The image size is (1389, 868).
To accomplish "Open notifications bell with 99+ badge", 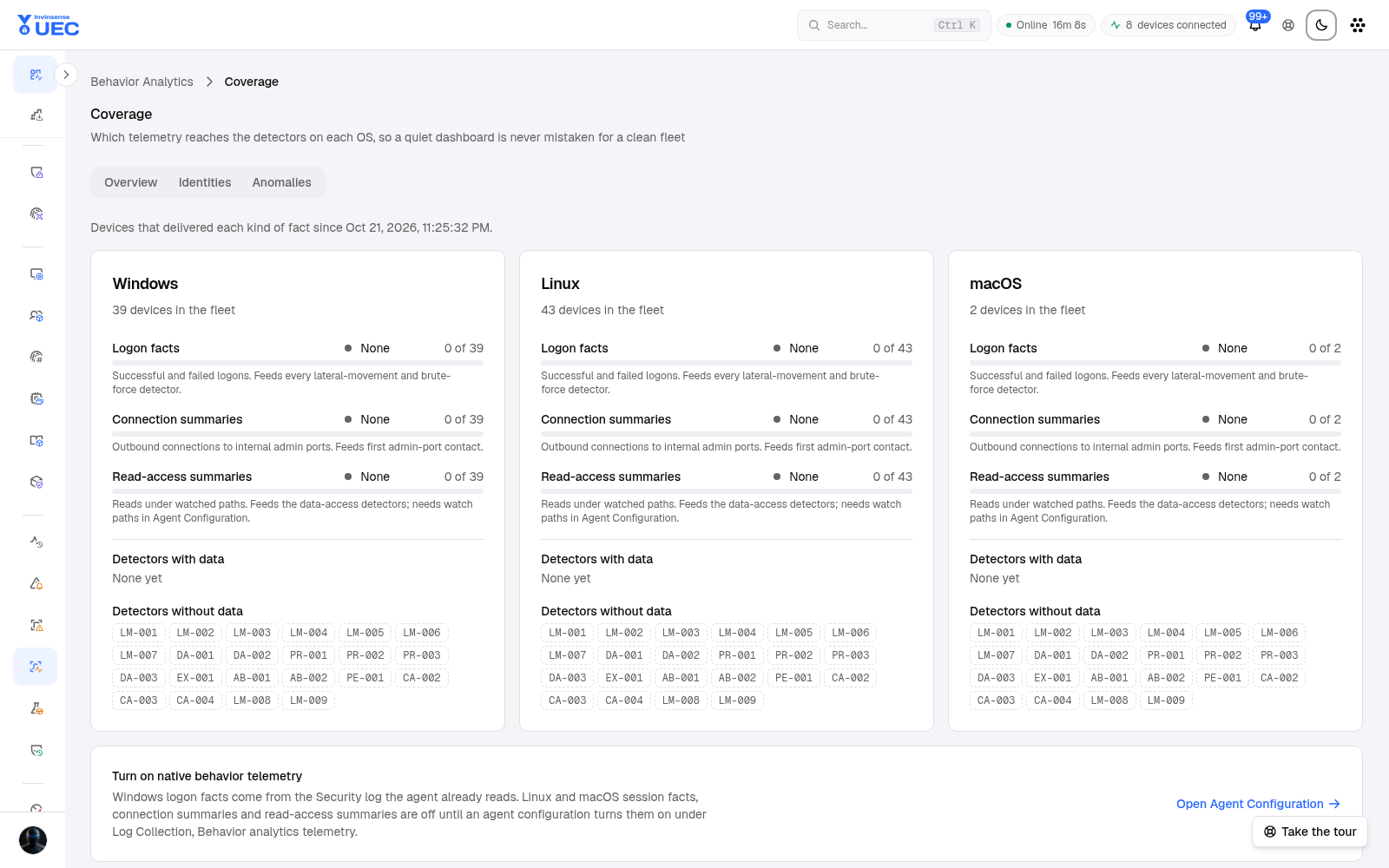I will coord(1255,25).
